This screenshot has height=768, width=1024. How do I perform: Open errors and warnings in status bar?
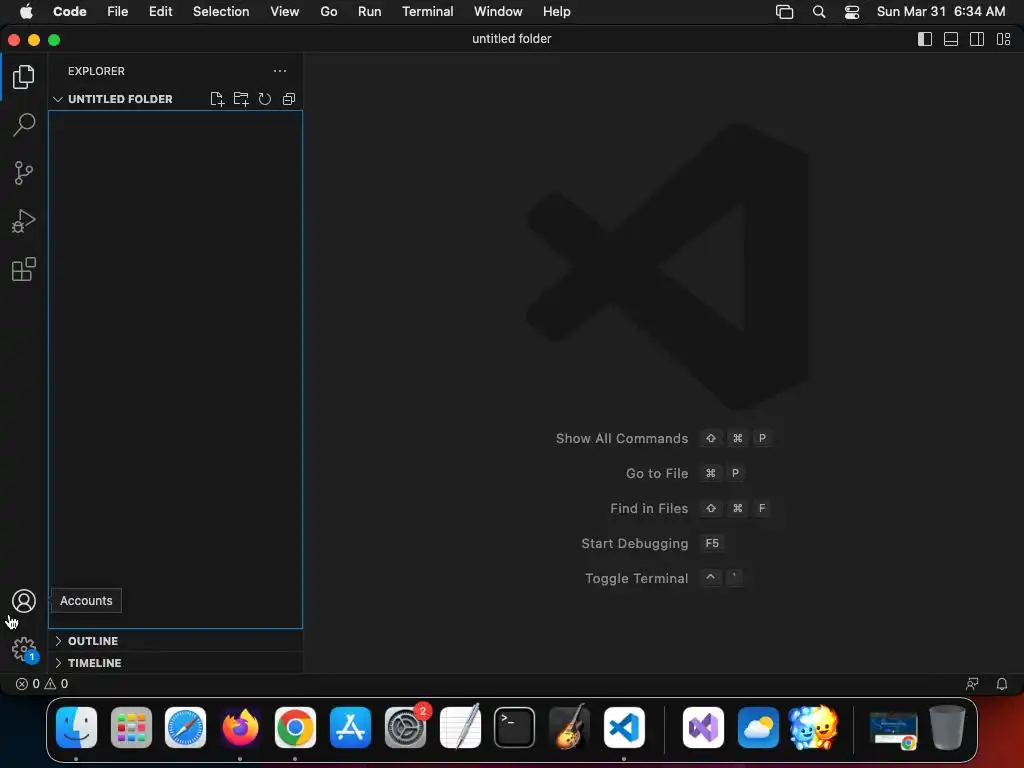tap(42, 684)
